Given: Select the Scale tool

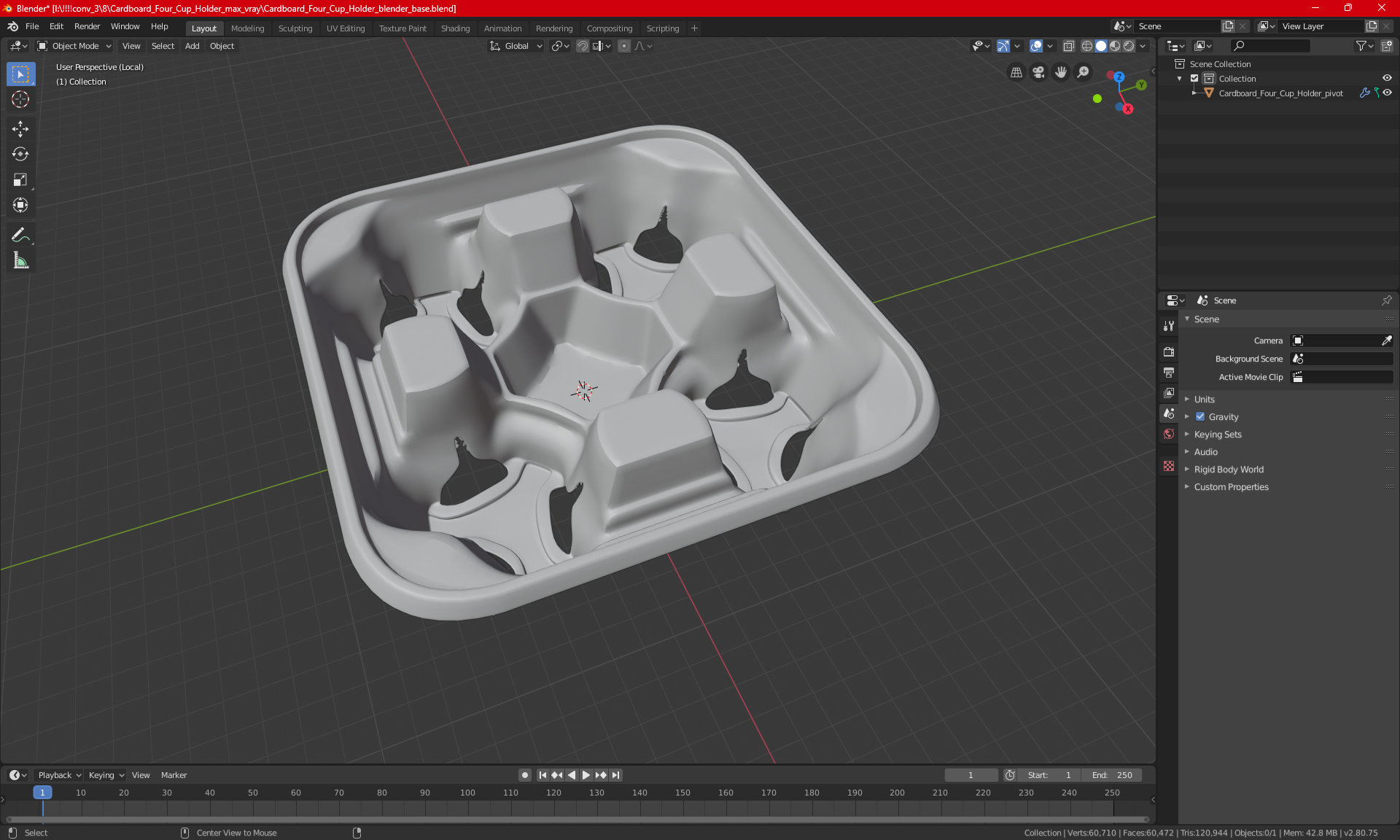Looking at the screenshot, I should click(x=20, y=179).
